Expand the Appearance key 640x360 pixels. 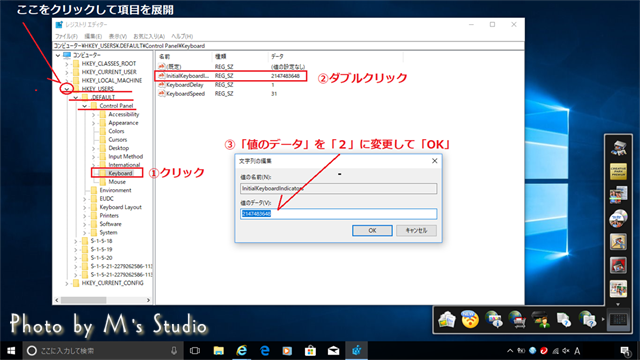coord(93,123)
